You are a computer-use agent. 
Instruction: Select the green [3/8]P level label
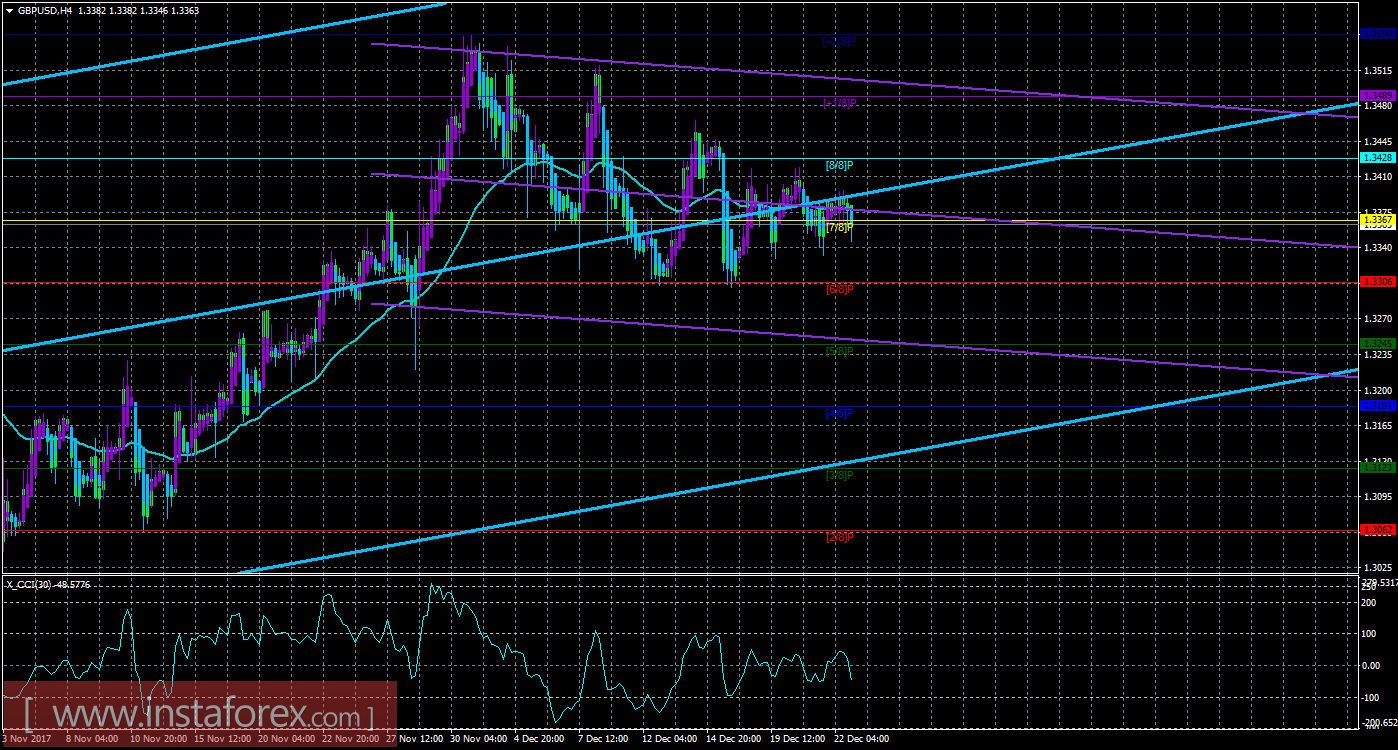coord(839,475)
